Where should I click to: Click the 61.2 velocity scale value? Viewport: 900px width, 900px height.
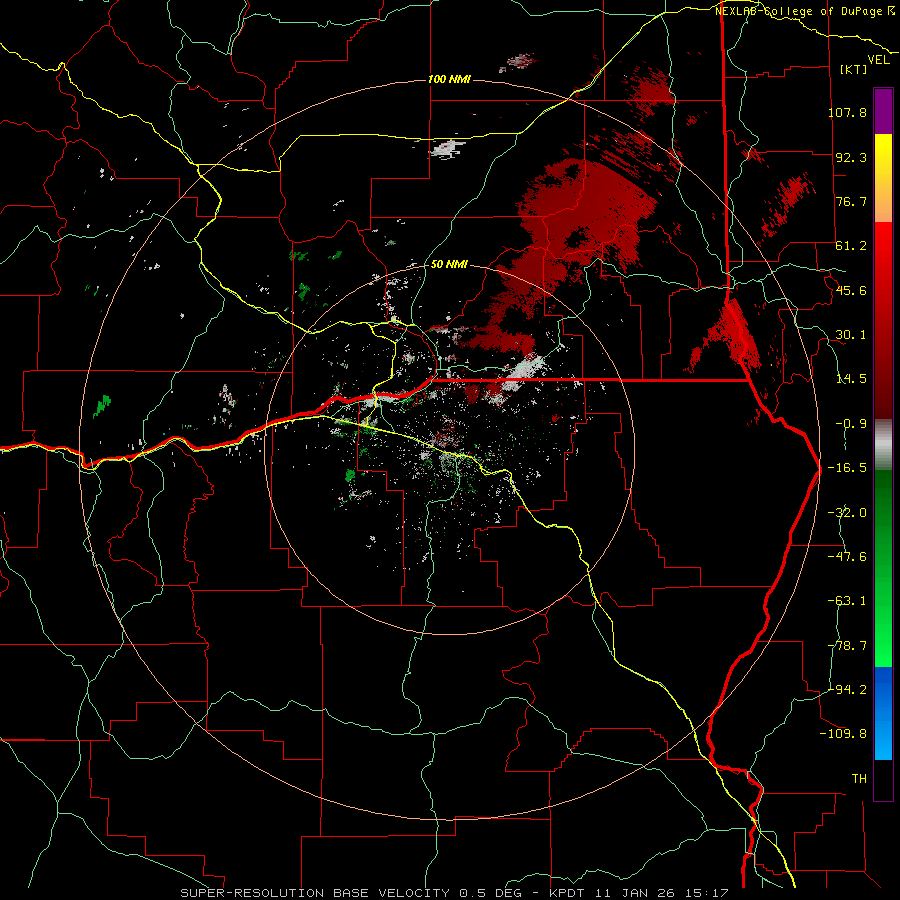[x=851, y=246]
